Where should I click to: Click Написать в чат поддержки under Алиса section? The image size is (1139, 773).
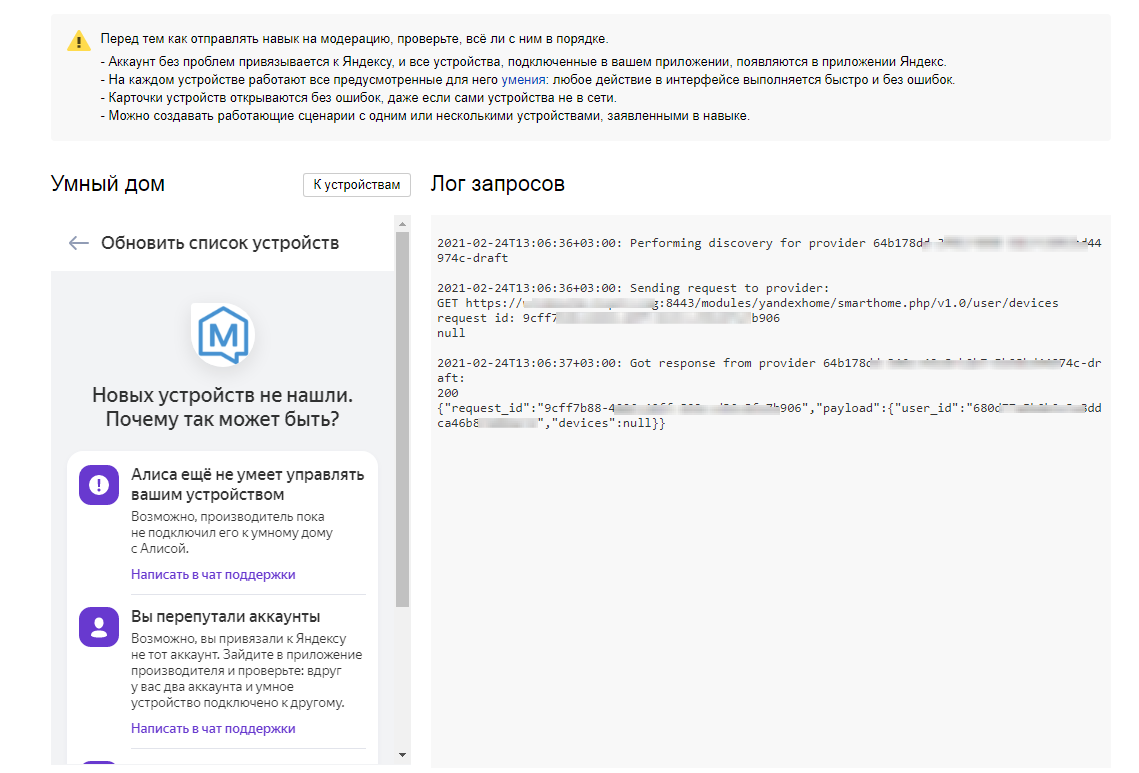213,575
